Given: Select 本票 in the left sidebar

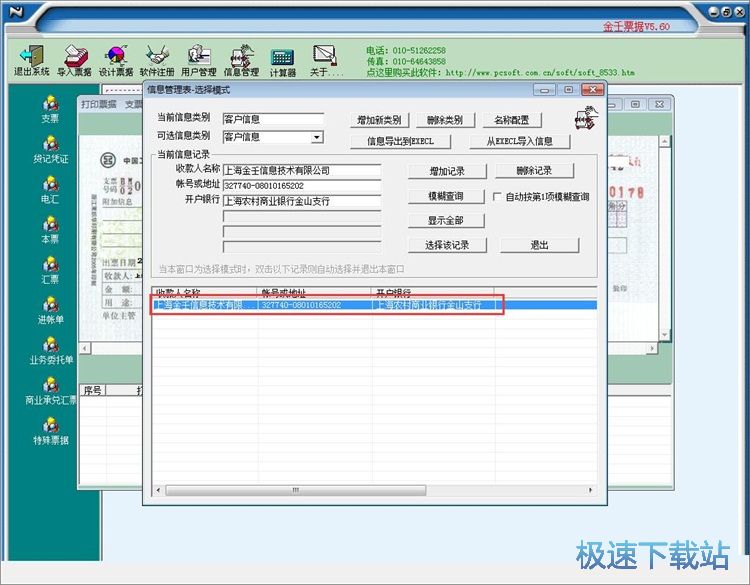Looking at the screenshot, I should (50, 230).
